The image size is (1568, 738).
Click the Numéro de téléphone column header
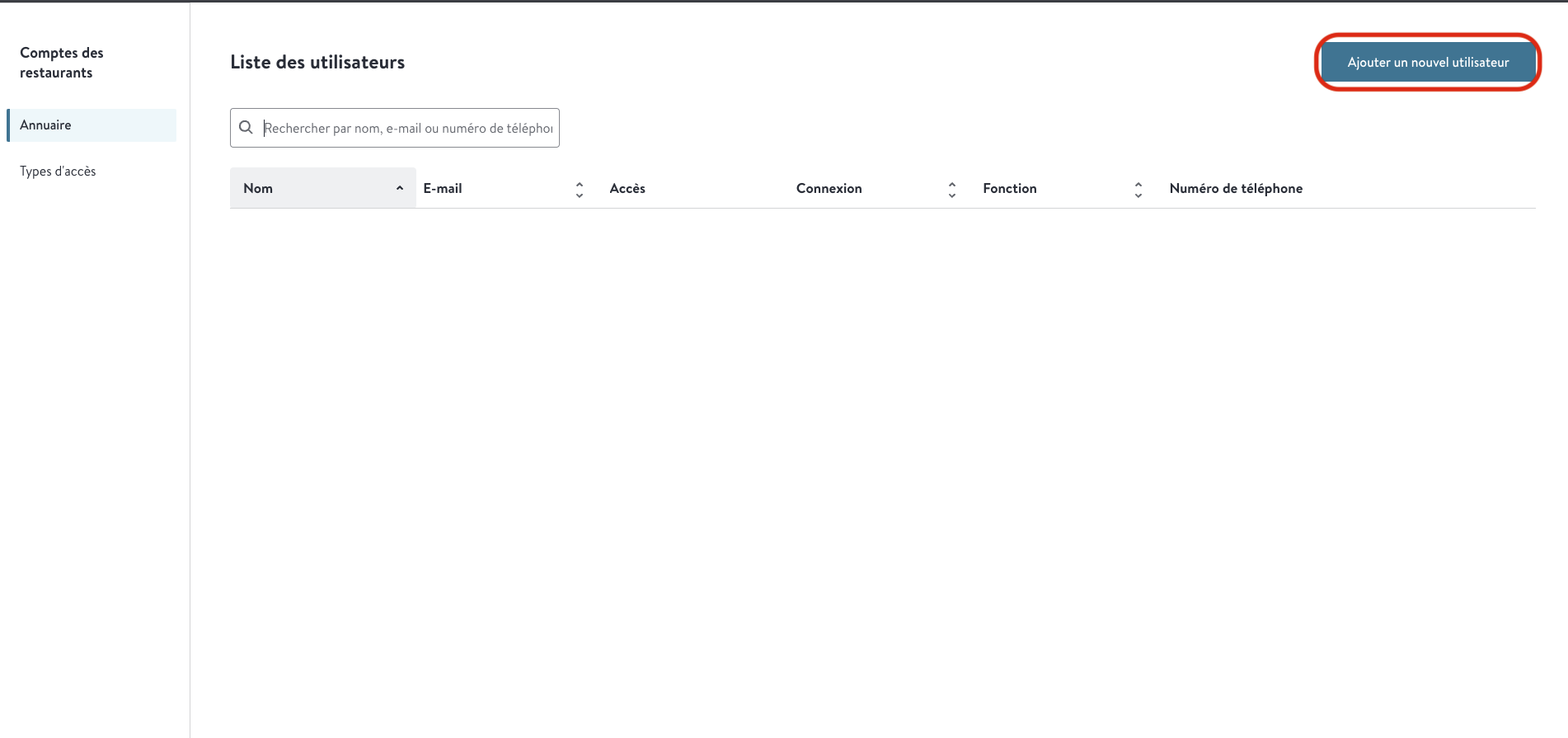coord(1236,188)
